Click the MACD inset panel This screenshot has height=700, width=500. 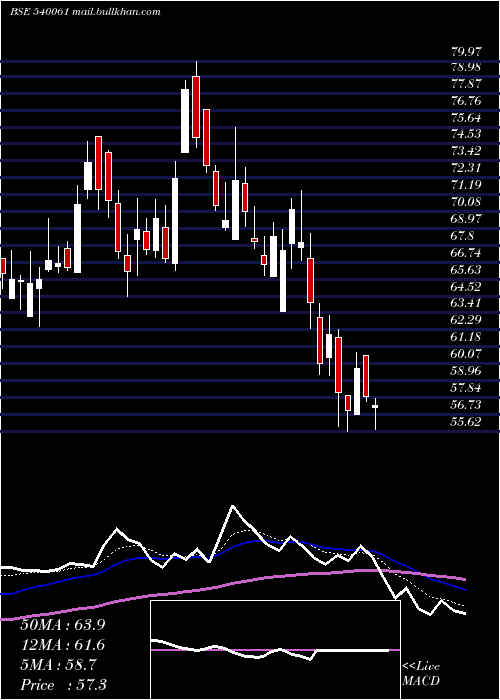tap(275, 650)
